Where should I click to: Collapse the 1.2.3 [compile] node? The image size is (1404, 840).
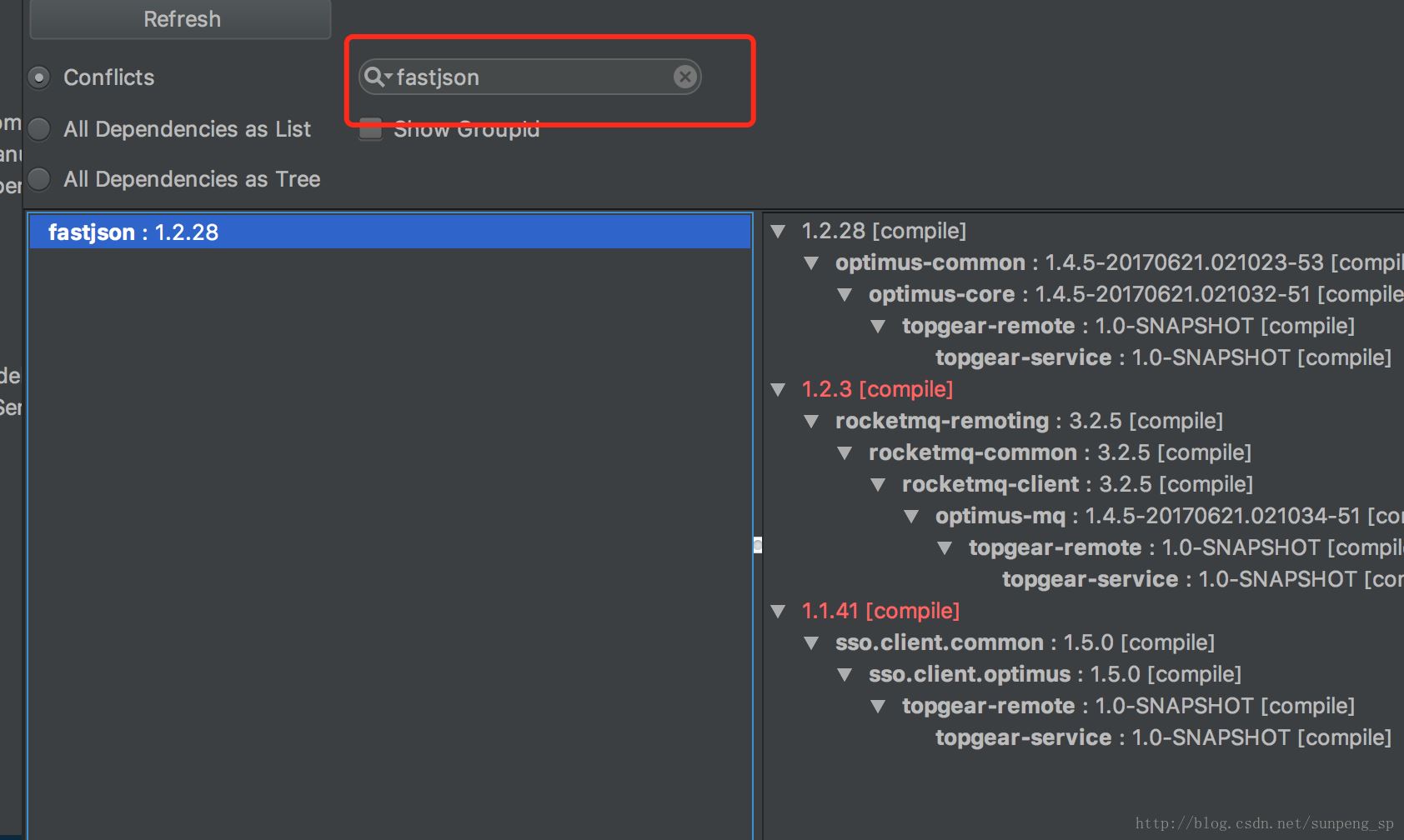(x=779, y=390)
